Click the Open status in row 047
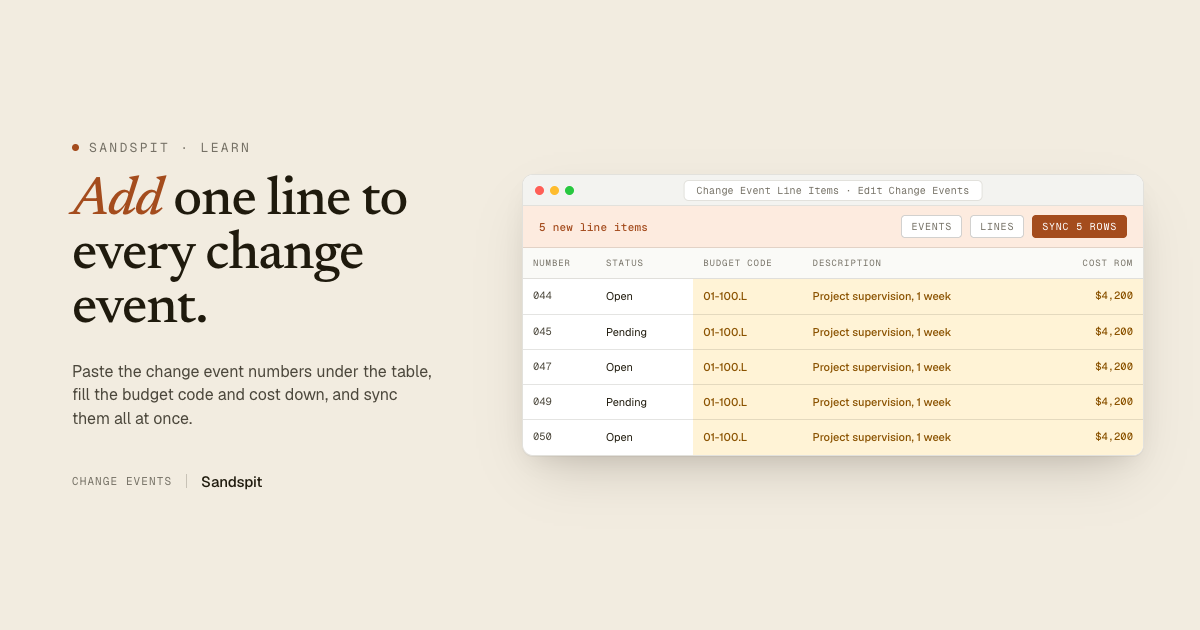This screenshot has width=1200, height=630. (619, 367)
